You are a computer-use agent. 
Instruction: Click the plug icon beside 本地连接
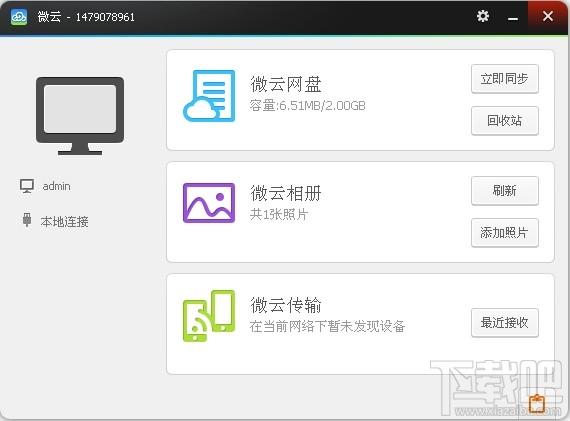tap(27, 220)
